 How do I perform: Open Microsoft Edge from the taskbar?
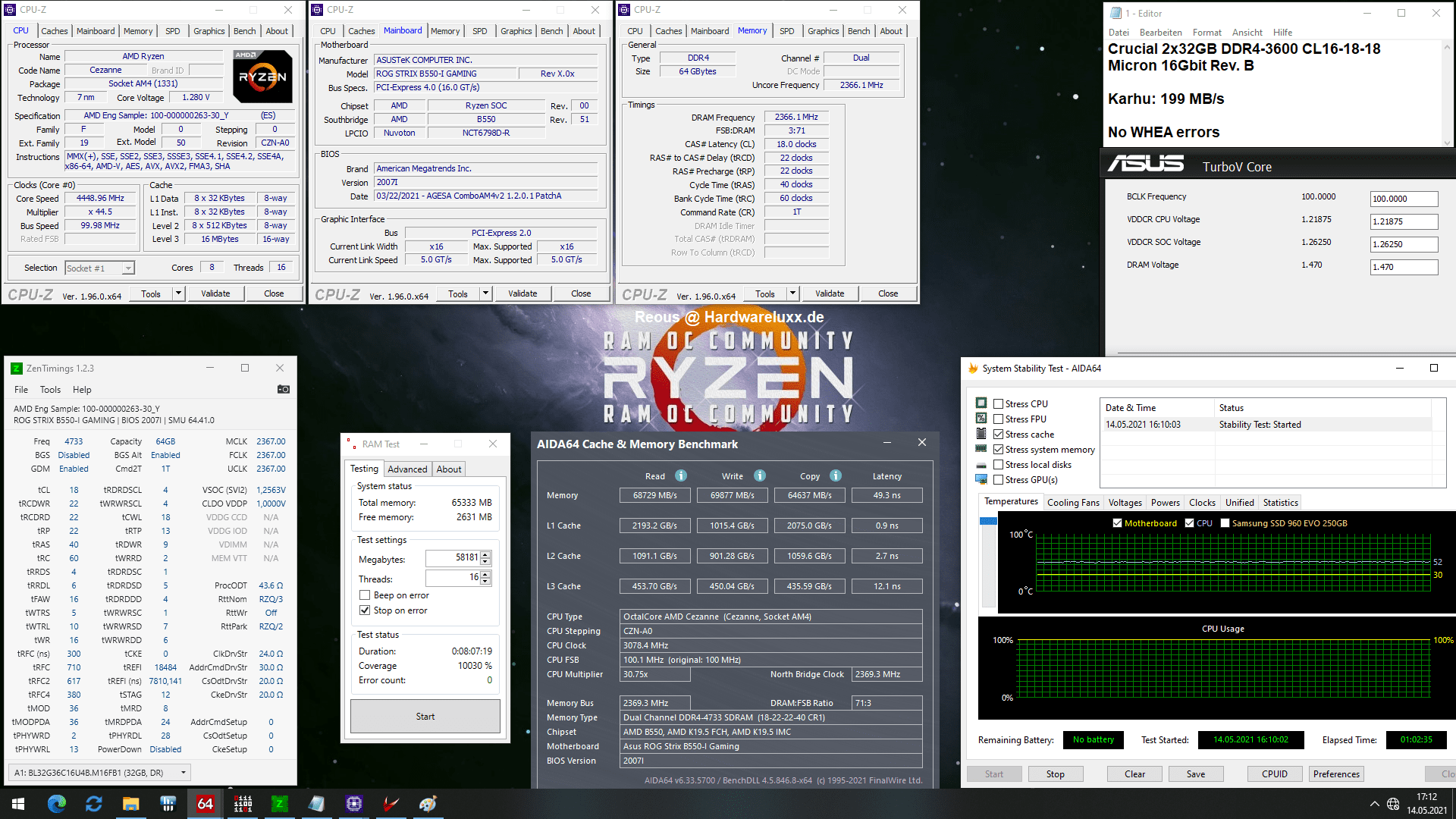pyautogui.click(x=57, y=804)
